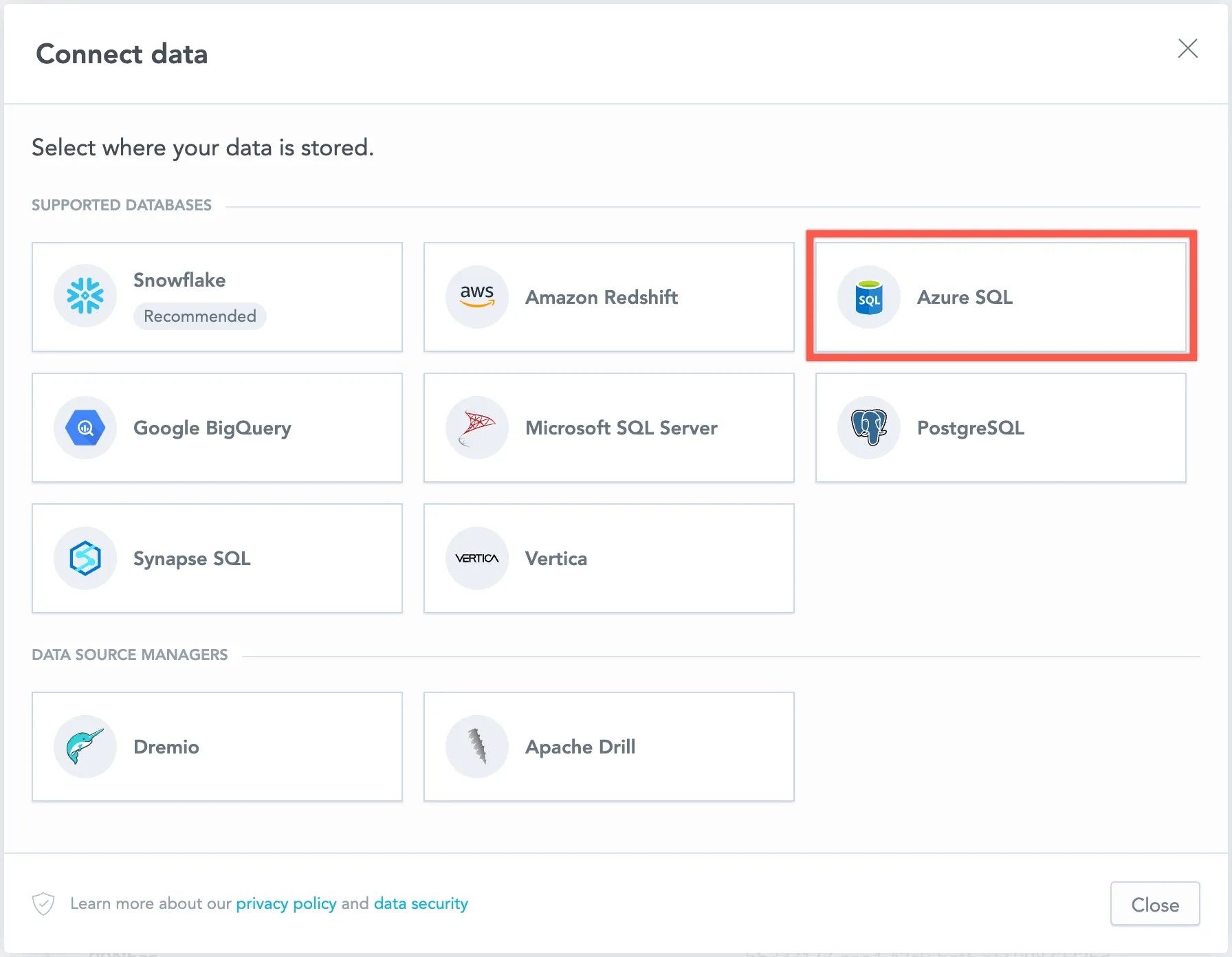Select the Apache Drill icon

(x=476, y=746)
